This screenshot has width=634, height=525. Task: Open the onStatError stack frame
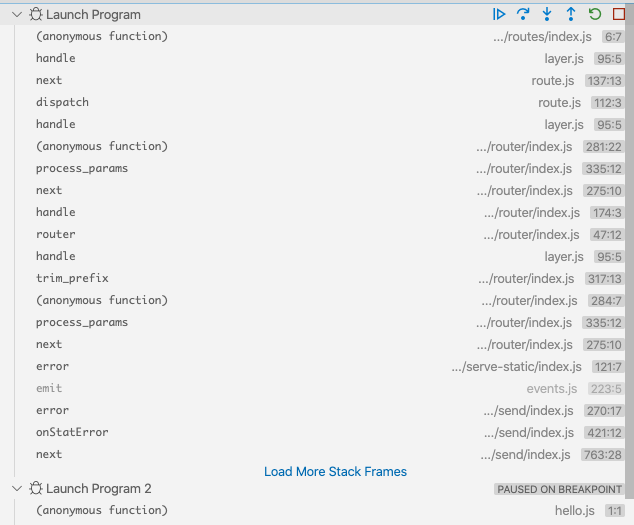(x=72, y=432)
